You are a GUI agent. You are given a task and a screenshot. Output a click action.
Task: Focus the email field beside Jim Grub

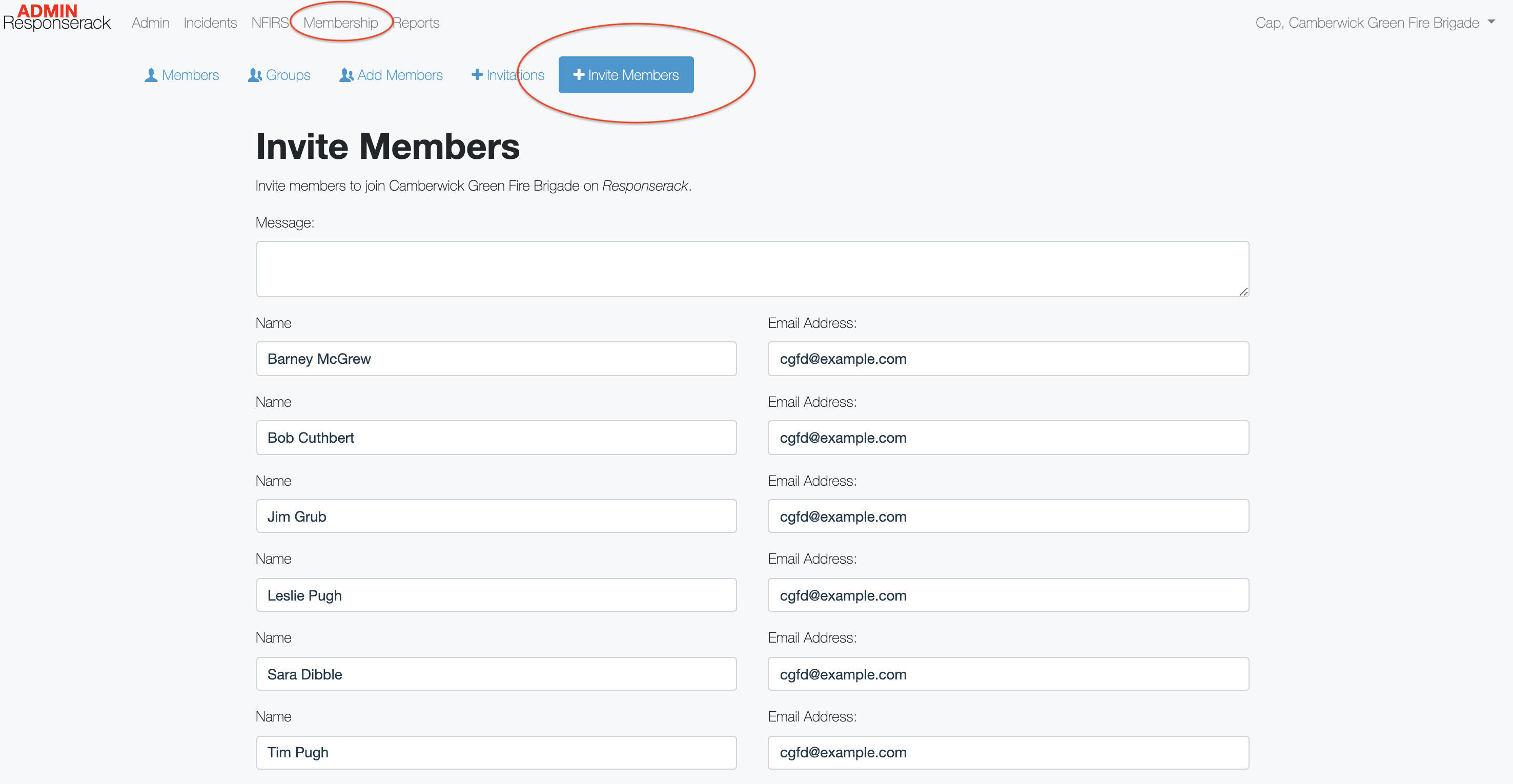click(1007, 516)
